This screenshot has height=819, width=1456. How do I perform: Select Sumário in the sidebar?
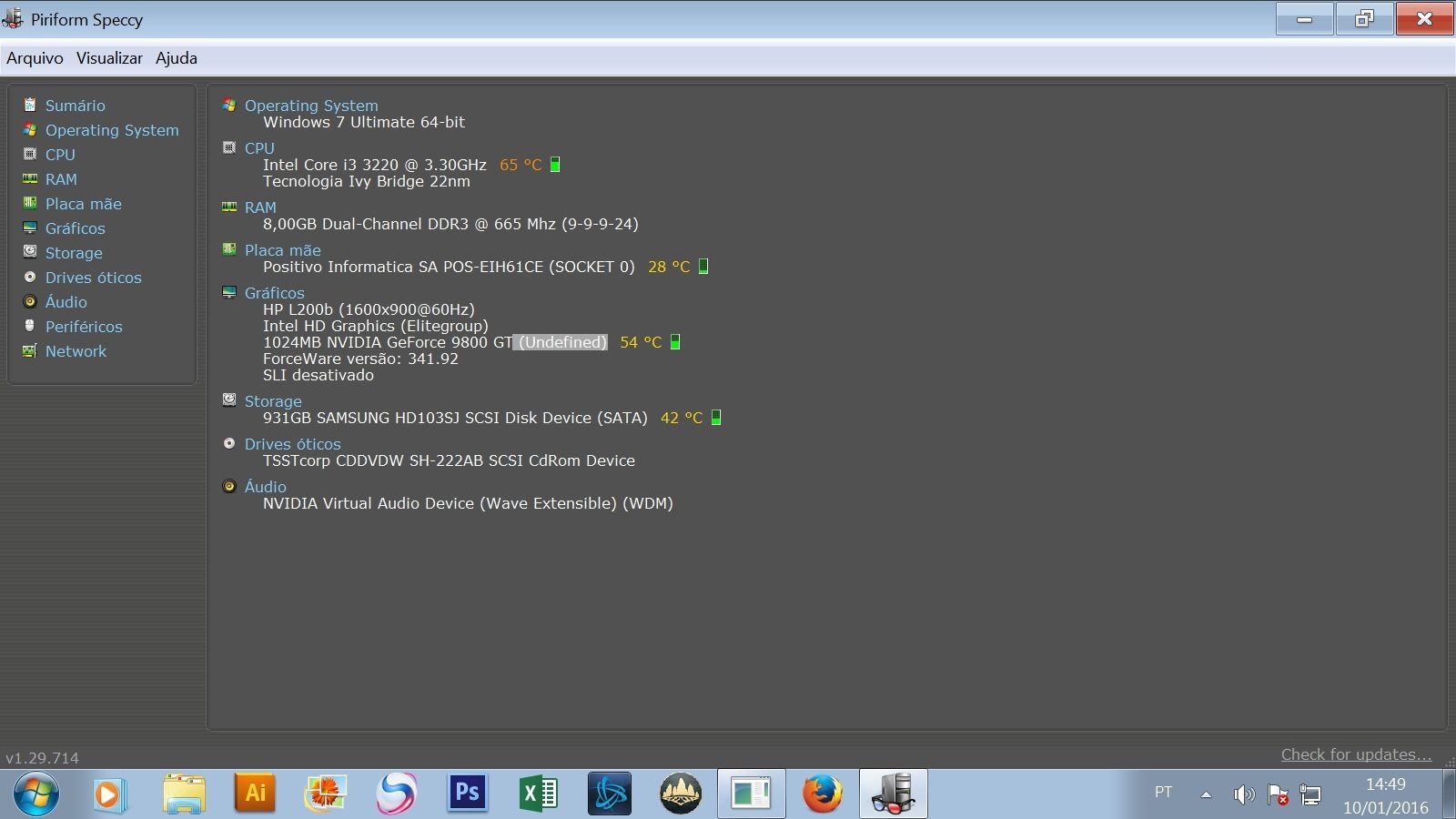(76, 106)
